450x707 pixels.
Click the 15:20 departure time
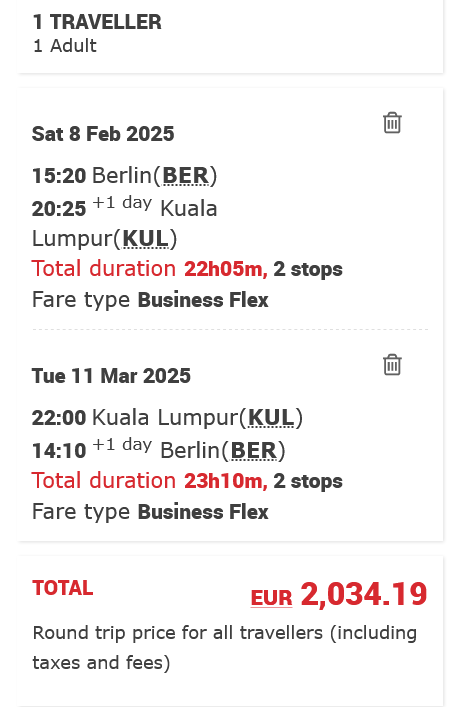pyautogui.click(x=59, y=175)
